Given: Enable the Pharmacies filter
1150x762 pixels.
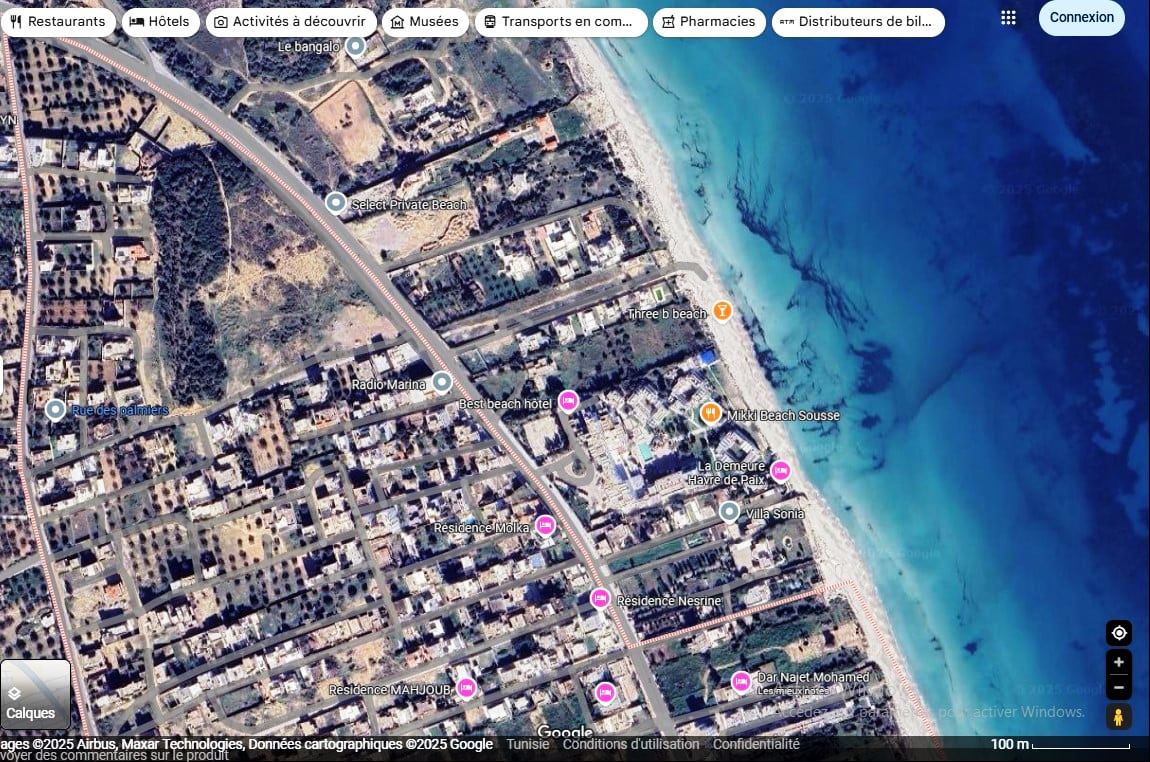Looking at the screenshot, I should (x=708, y=21).
